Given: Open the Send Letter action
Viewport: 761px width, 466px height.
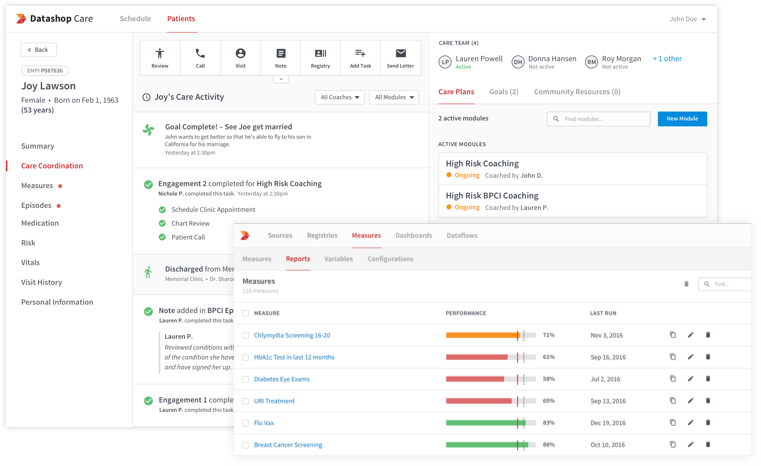Looking at the screenshot, I should pos(400,58).
